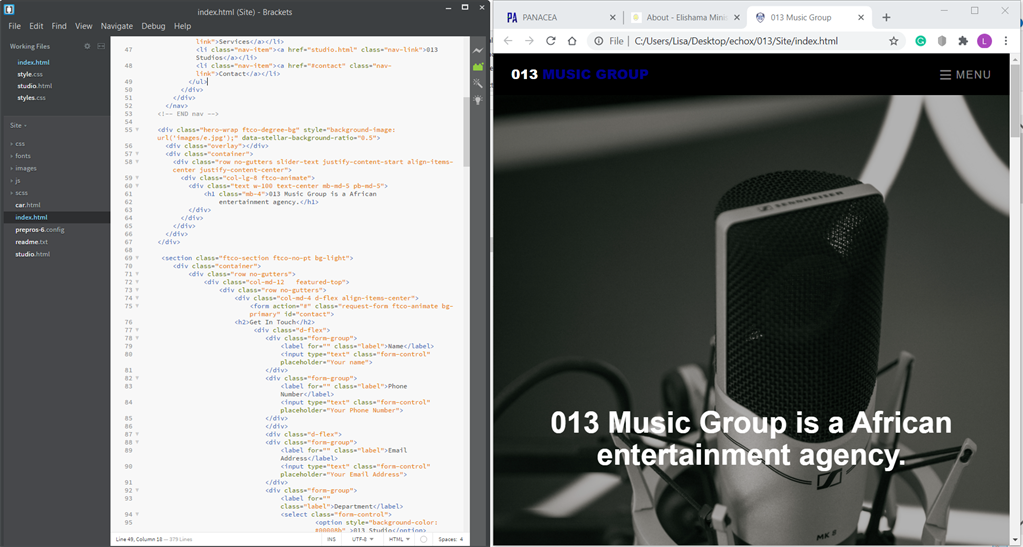
Task: Open the HTML language mode dropdown
Action: (x=398, y=539)
